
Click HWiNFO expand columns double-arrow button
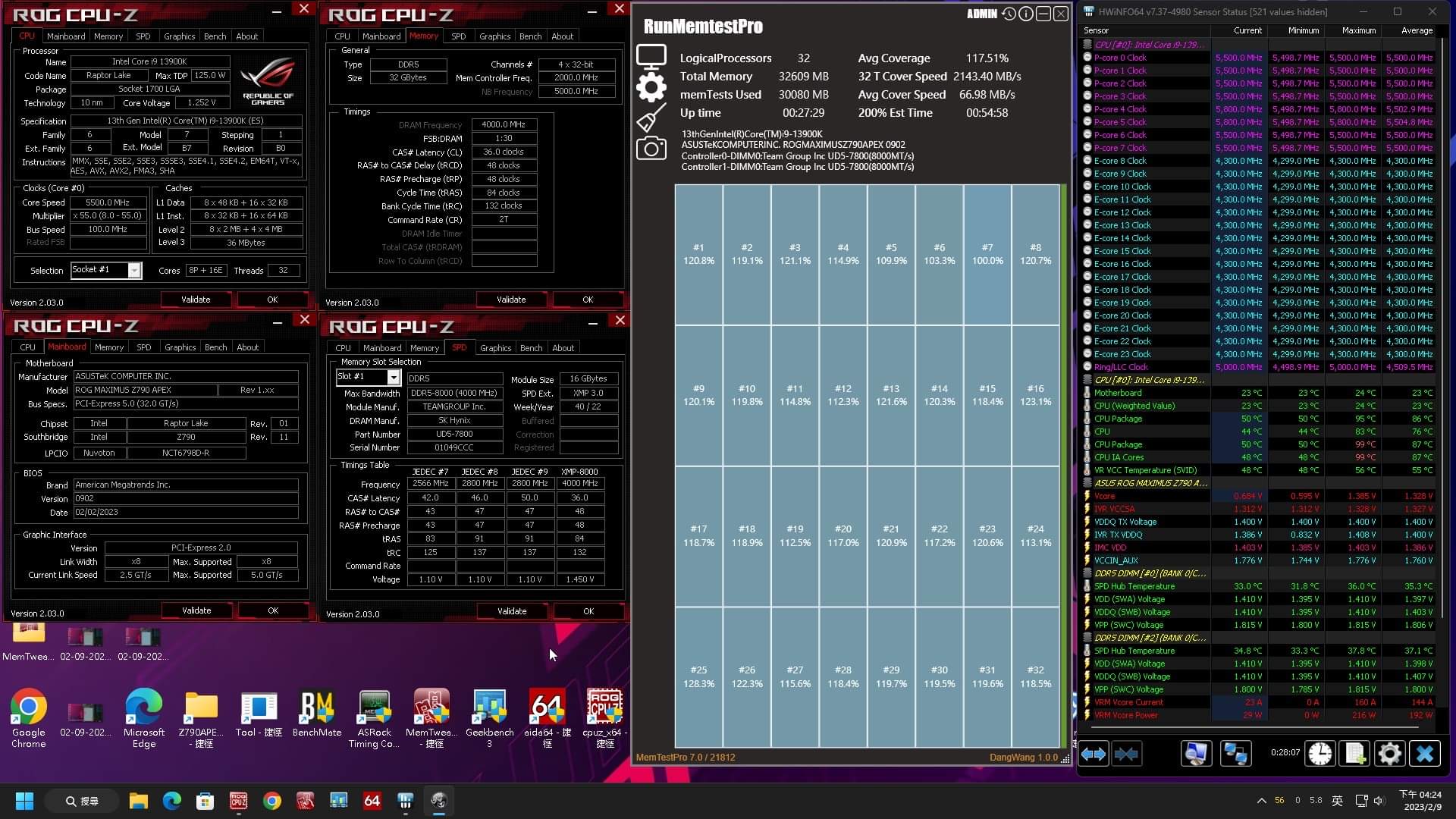(1093, 754)
